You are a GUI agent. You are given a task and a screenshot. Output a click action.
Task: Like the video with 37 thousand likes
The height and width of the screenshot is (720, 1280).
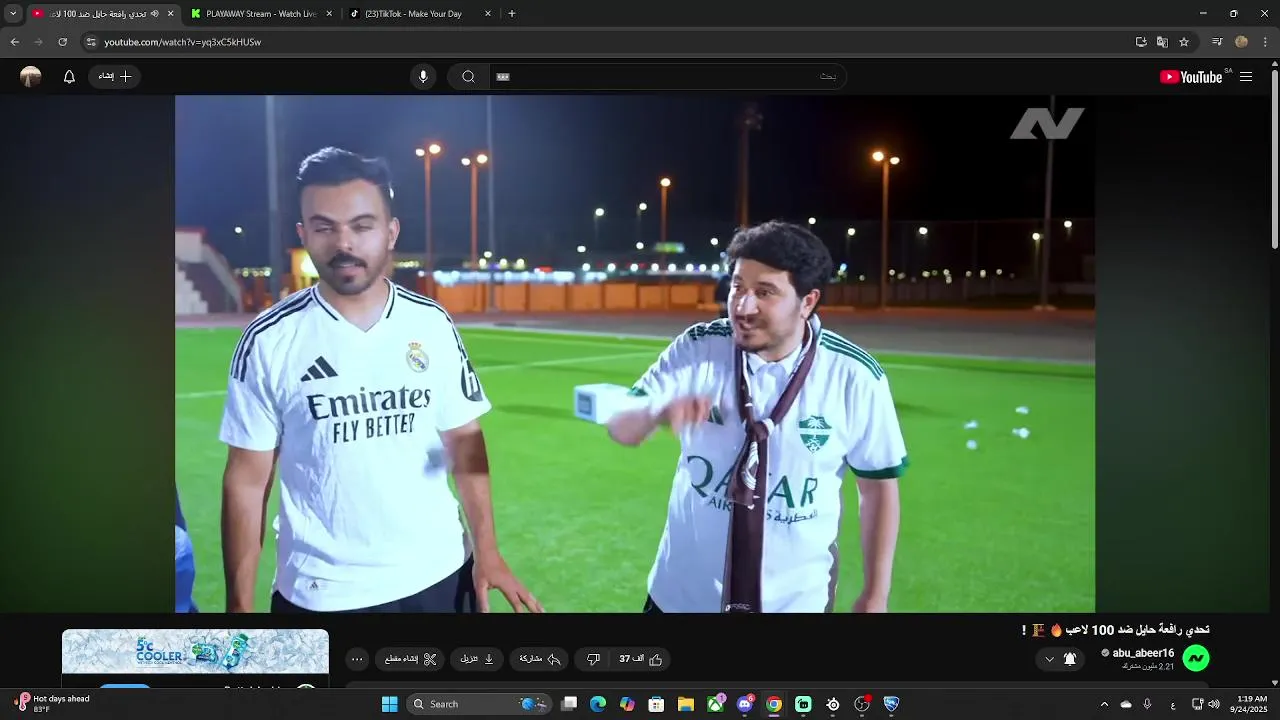pos(641,659)
